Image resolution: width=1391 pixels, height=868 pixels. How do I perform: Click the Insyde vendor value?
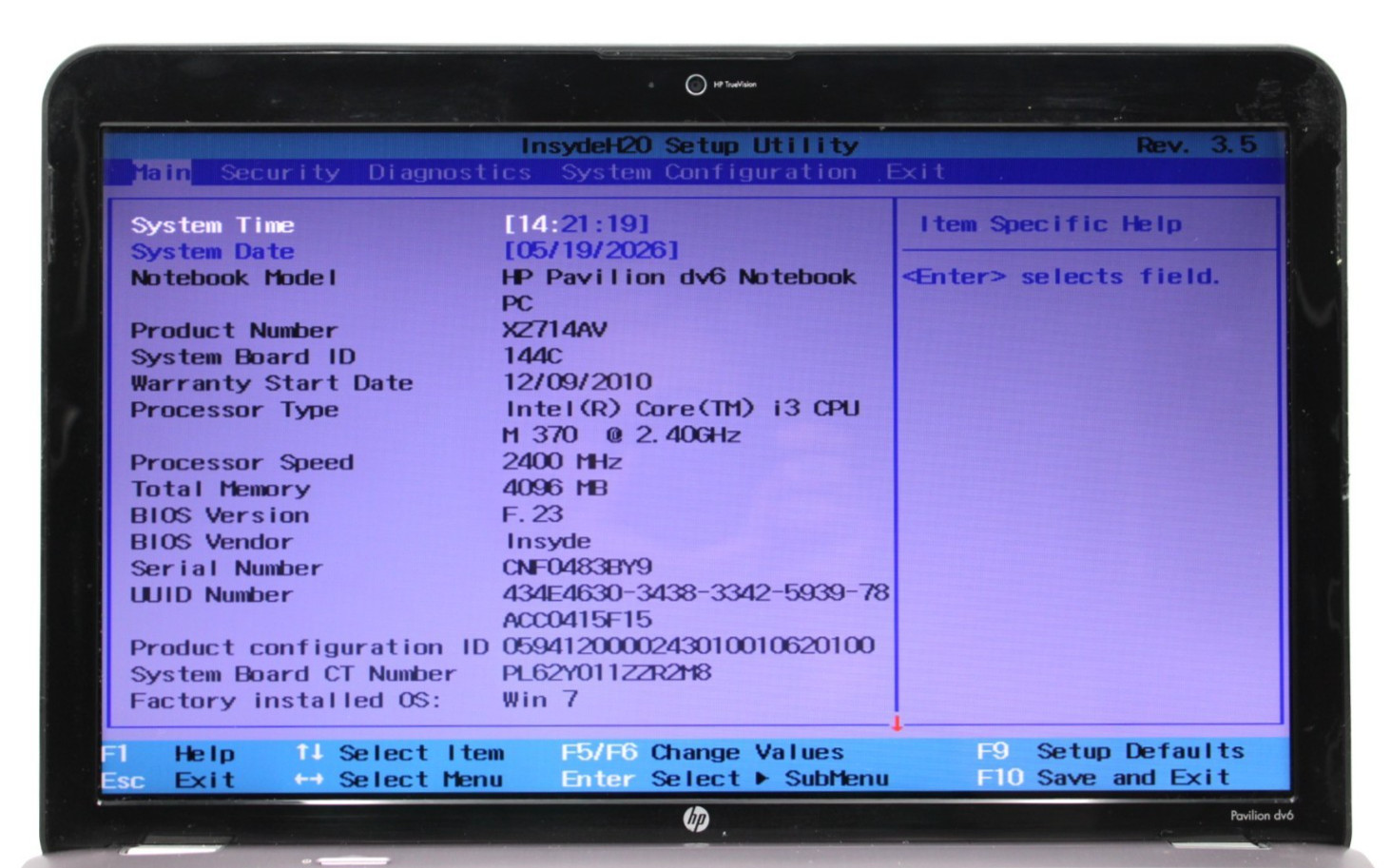(x=549, y=541)
